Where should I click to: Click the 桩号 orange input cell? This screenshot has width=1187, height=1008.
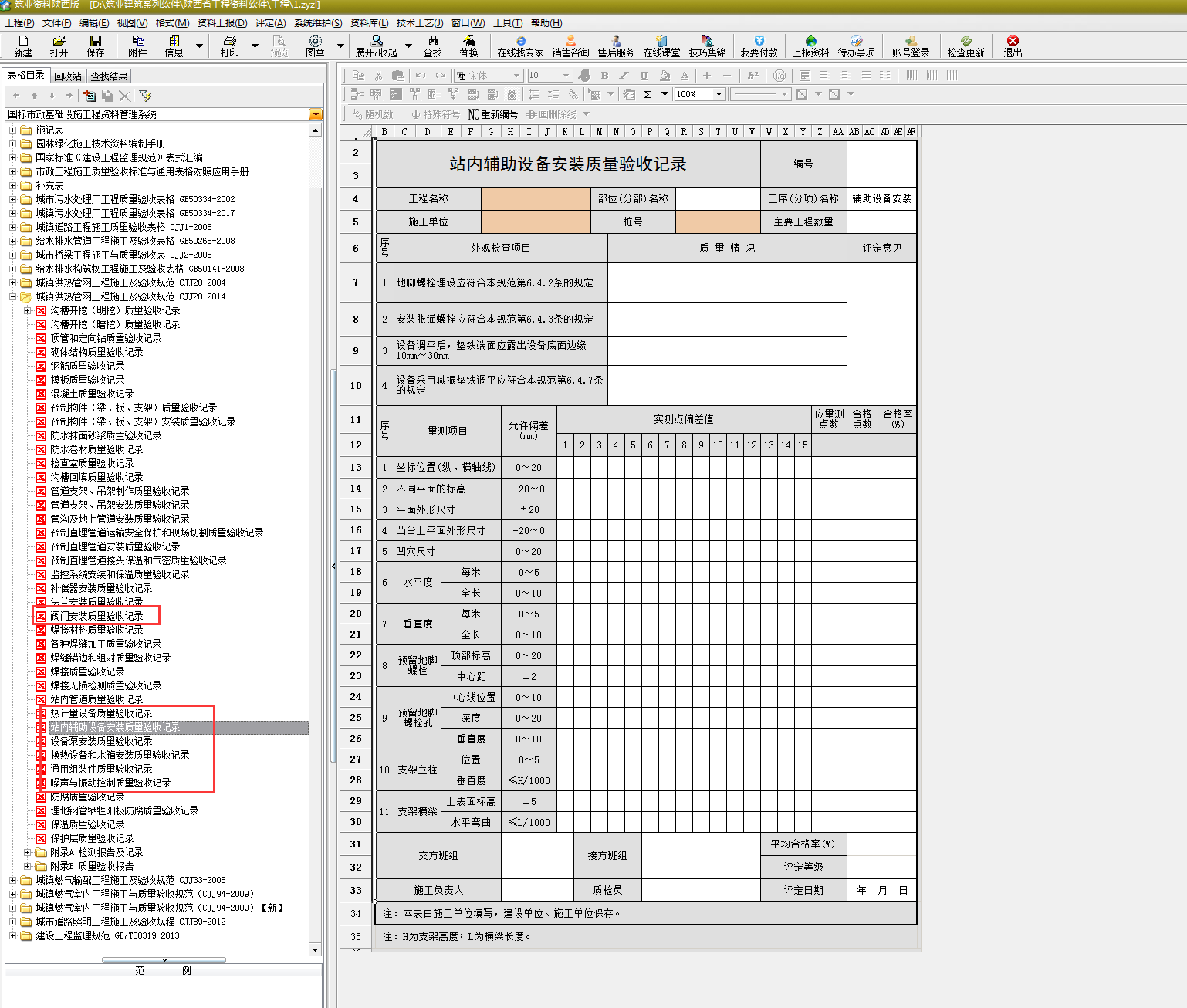click(x=718, y=222)
